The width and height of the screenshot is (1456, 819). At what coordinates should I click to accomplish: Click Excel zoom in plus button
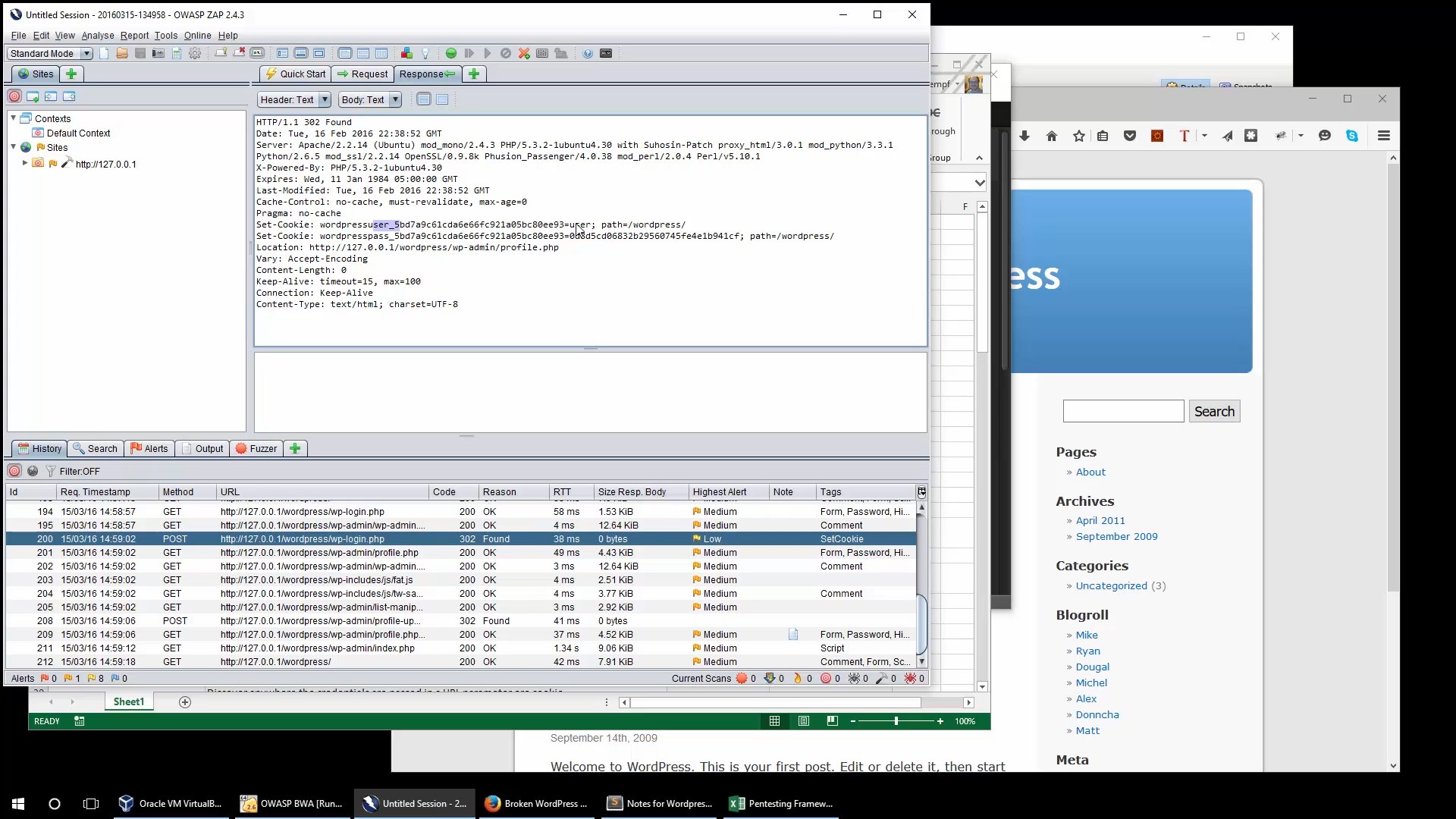(940, 721)
